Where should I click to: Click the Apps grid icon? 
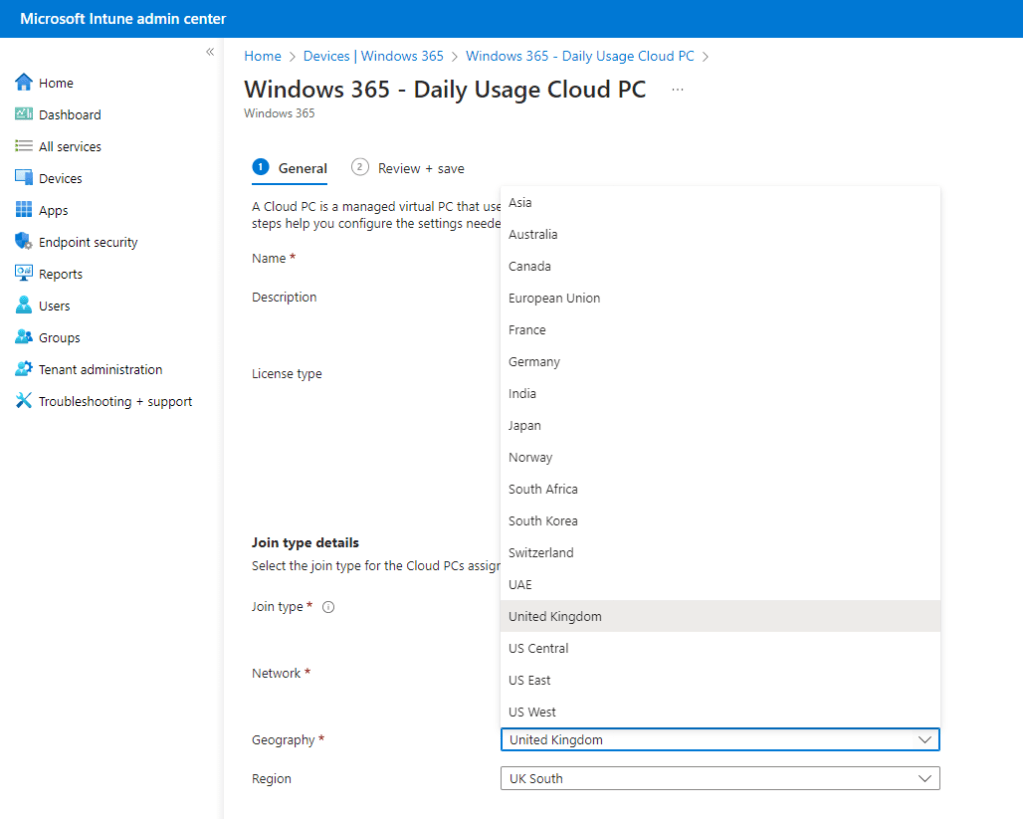24,210
